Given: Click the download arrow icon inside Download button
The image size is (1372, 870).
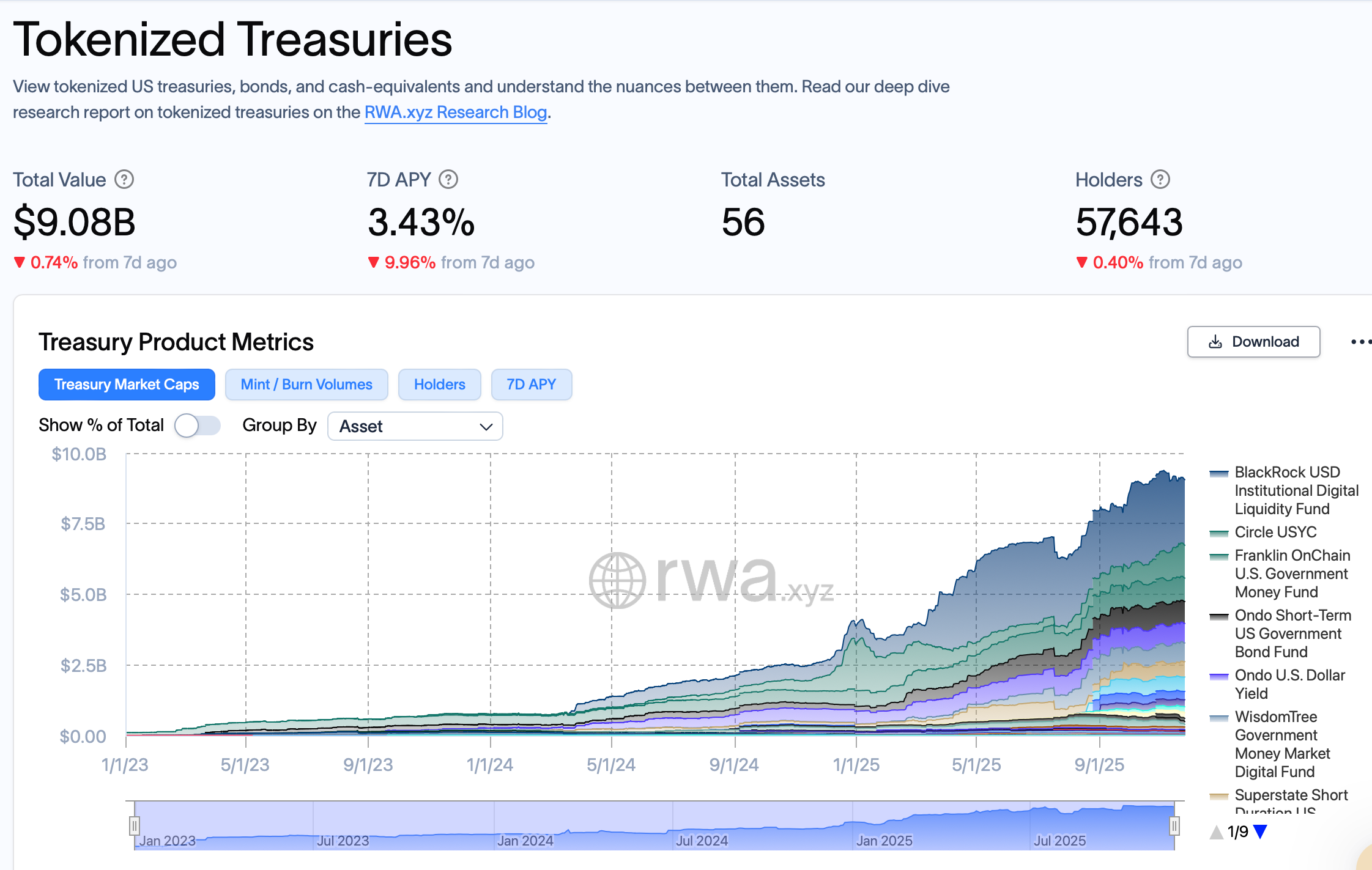Looking at the screenshot, I should 1215,342.
